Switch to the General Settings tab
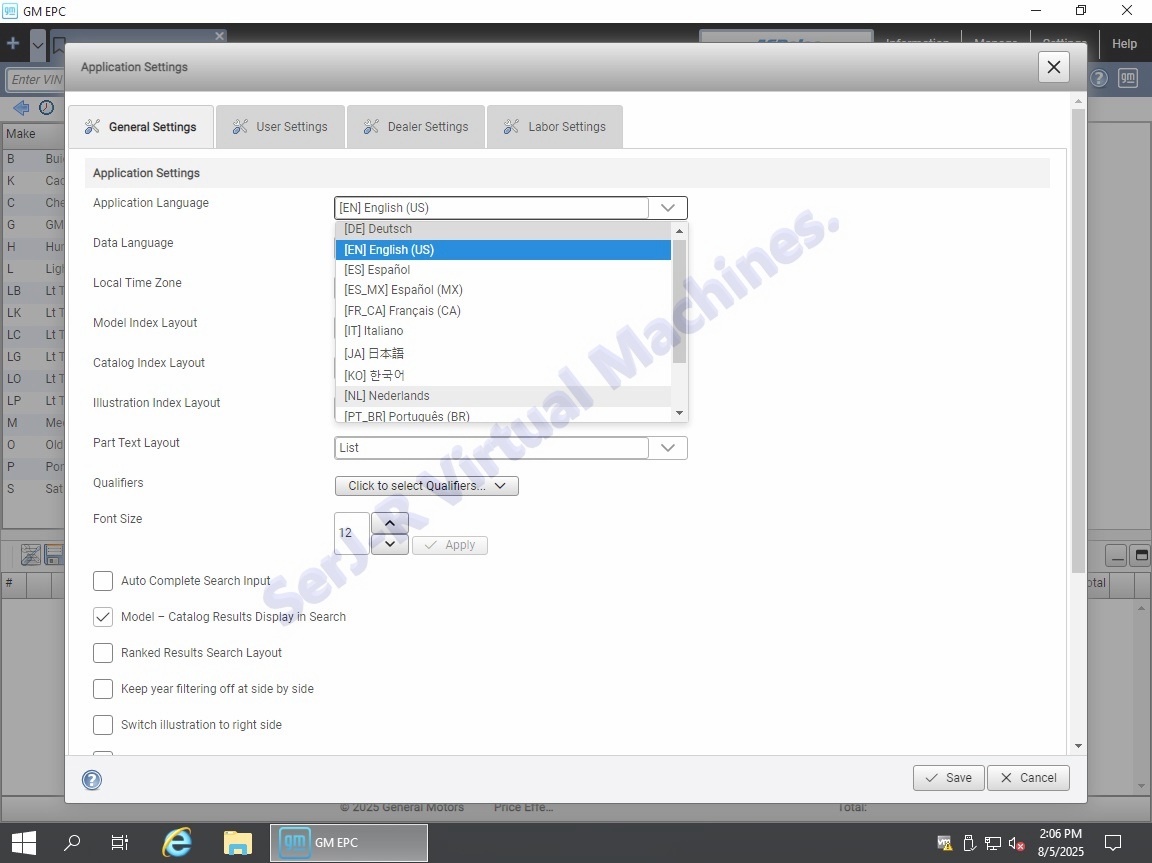 141,127
